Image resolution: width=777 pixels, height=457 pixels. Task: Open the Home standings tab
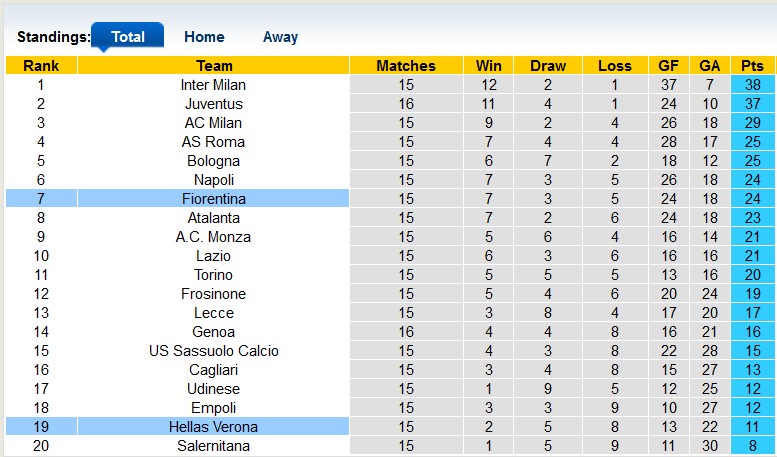click(204, 37)
